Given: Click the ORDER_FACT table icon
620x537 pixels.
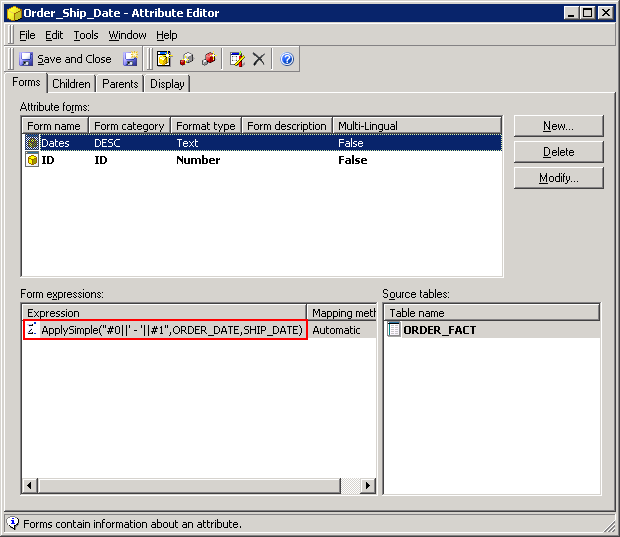Looking at the screenshot, I should [393, 329].
